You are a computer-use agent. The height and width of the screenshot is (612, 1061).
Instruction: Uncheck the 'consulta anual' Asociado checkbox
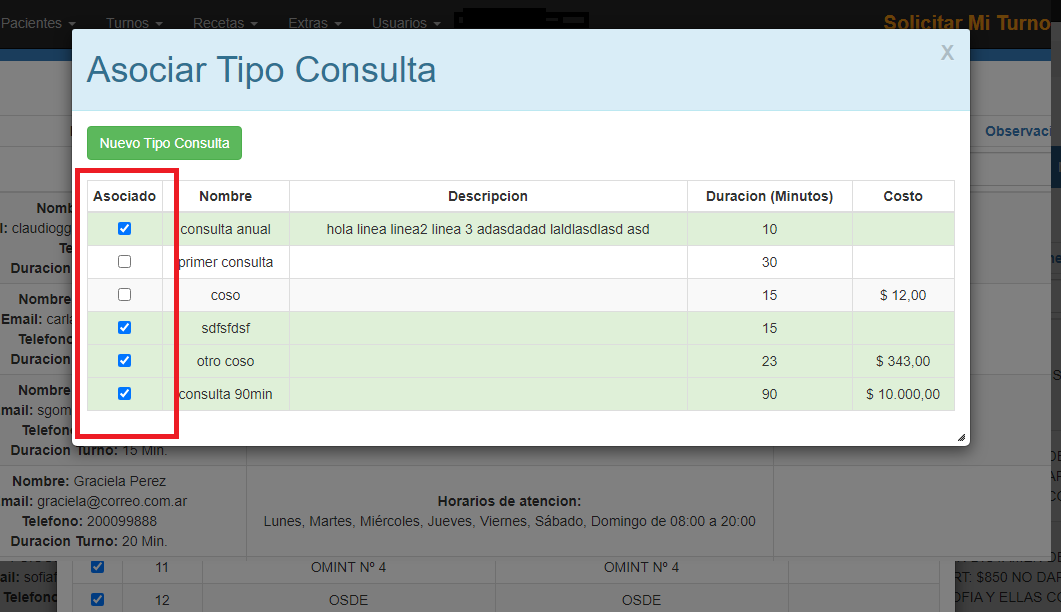coord(124,229)
